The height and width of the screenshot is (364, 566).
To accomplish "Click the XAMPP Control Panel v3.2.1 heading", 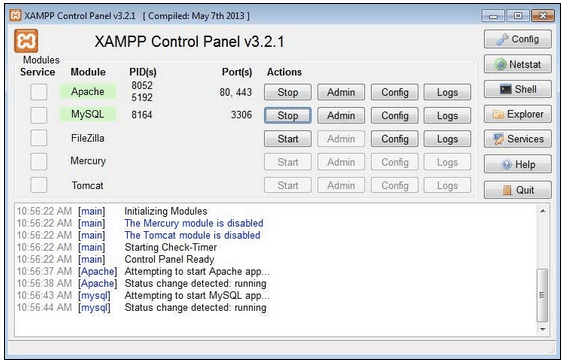I will point(190,42).
